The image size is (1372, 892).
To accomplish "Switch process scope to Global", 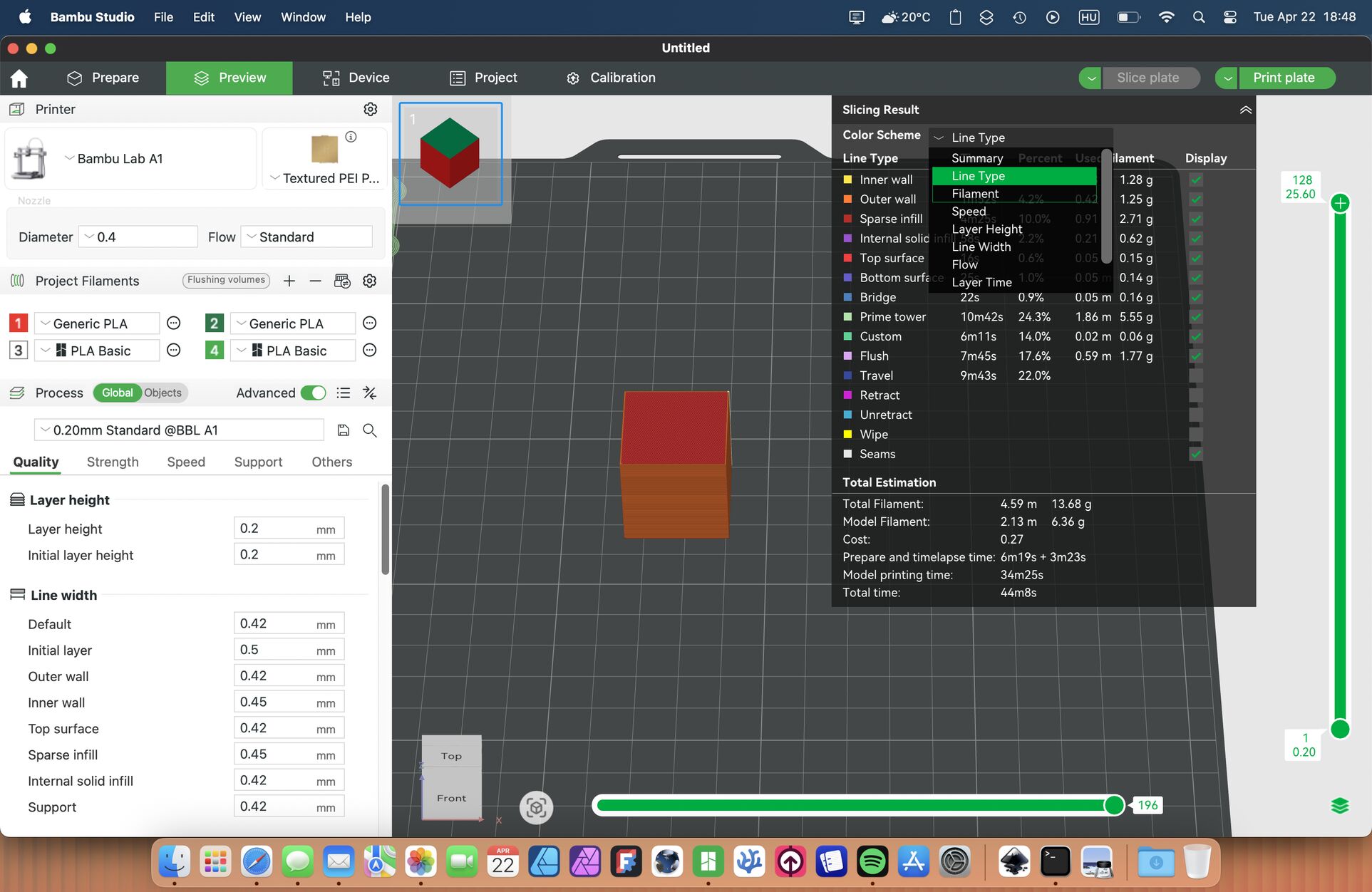I will pyautogui.click(x=117, y=393).
